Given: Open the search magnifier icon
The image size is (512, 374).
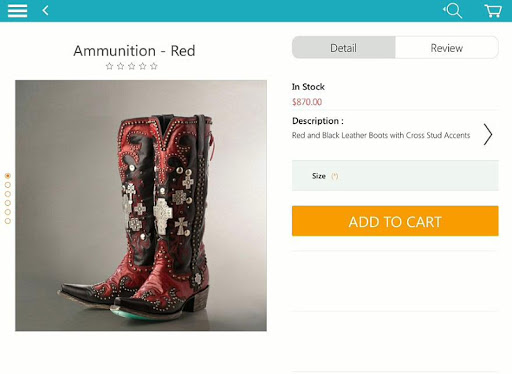Looking at the screenshot, I should [453, 11].
